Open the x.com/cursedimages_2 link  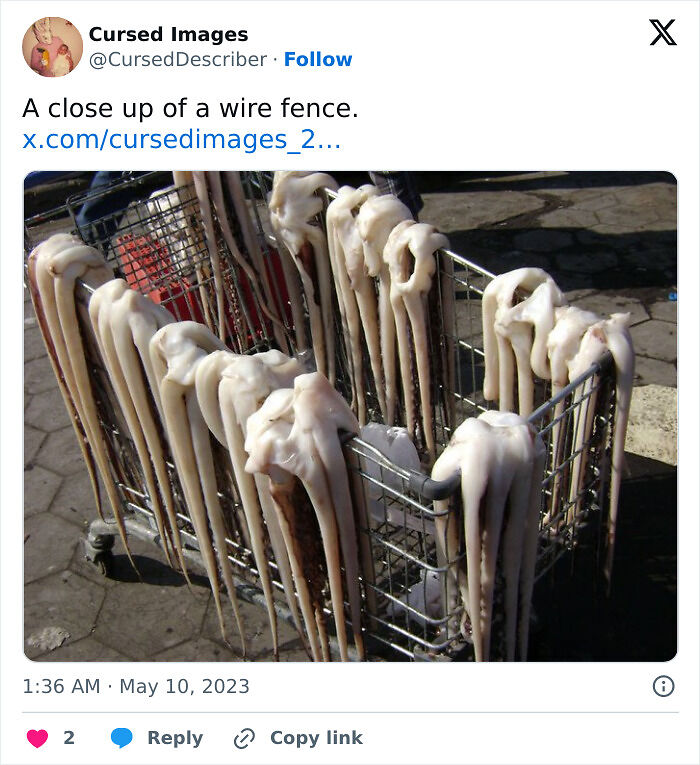[181, 140]
